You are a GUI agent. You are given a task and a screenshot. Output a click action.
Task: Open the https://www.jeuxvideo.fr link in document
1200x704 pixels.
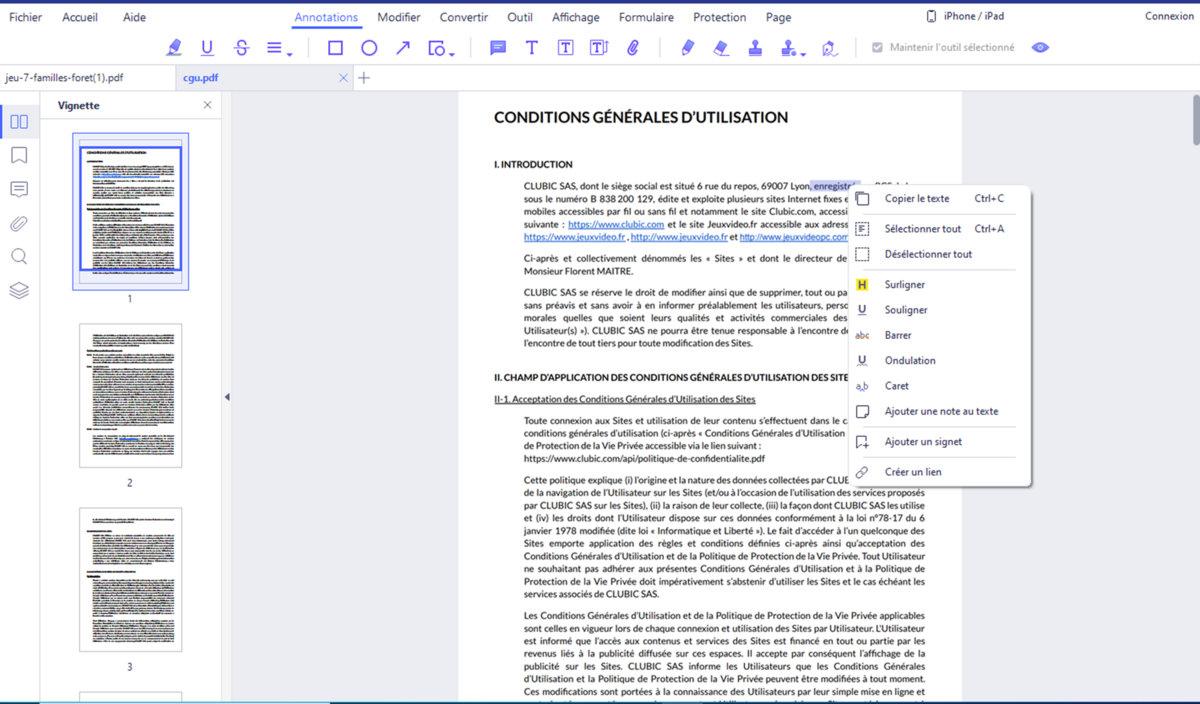(x=574, y=237)
